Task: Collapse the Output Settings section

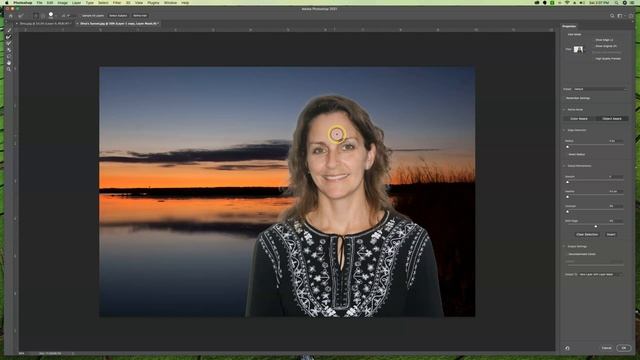Action: coord(565,247)
